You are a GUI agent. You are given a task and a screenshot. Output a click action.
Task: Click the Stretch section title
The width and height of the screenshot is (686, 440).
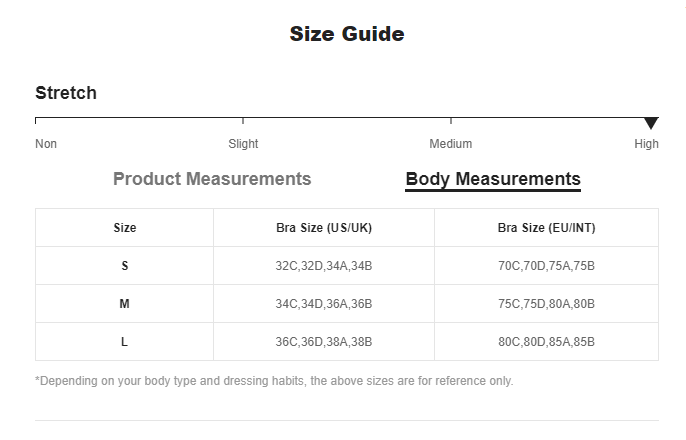click(x=66, y=93)
